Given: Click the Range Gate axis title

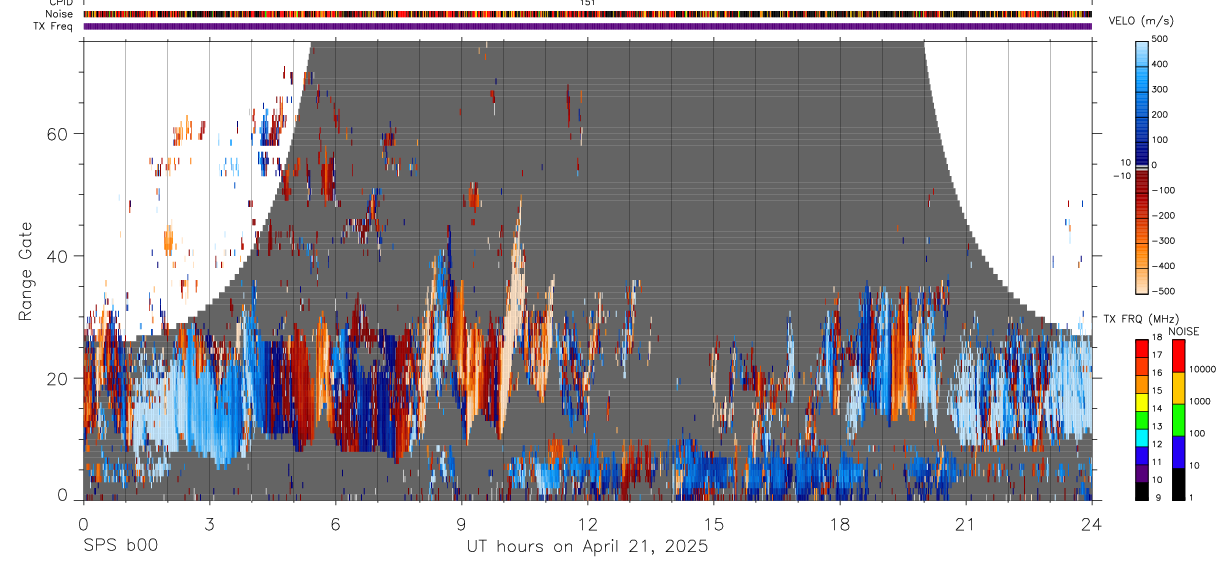Looking at the screenshot, I should [26, 271].
